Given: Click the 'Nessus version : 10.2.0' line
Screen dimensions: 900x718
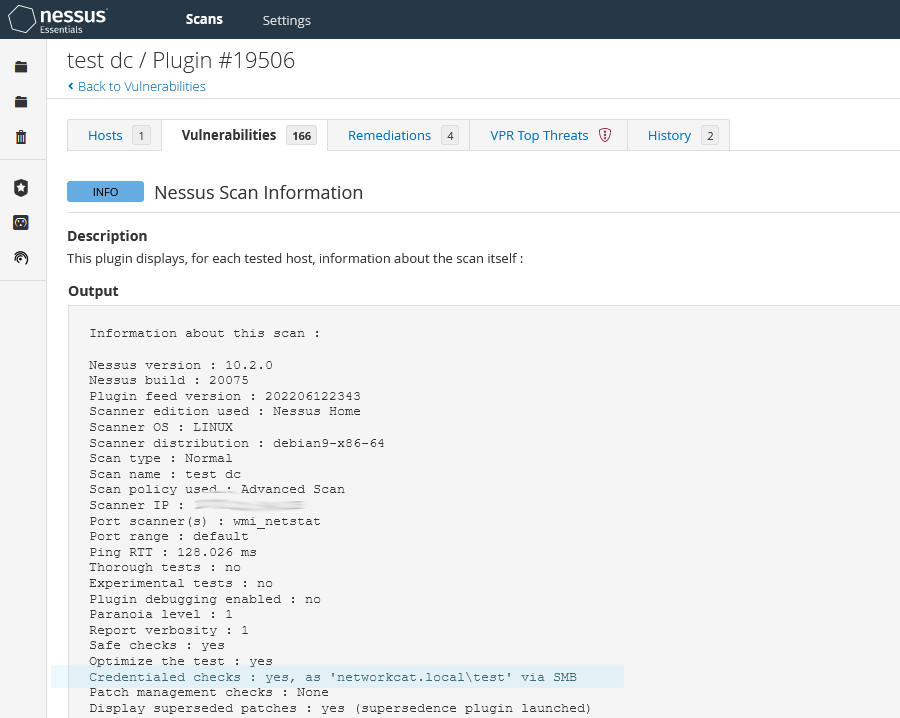Looking at the screenshot, I should [181, 365].
